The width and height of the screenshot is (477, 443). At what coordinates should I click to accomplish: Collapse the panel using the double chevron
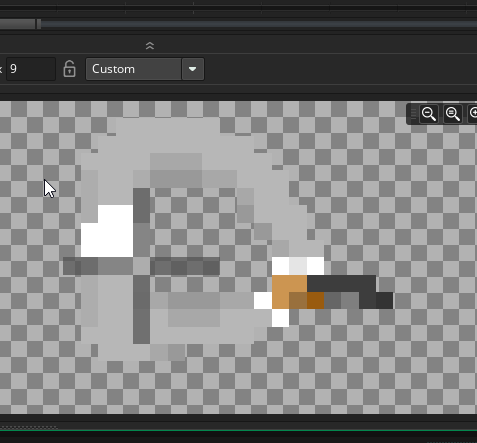(x=150, y=46)
